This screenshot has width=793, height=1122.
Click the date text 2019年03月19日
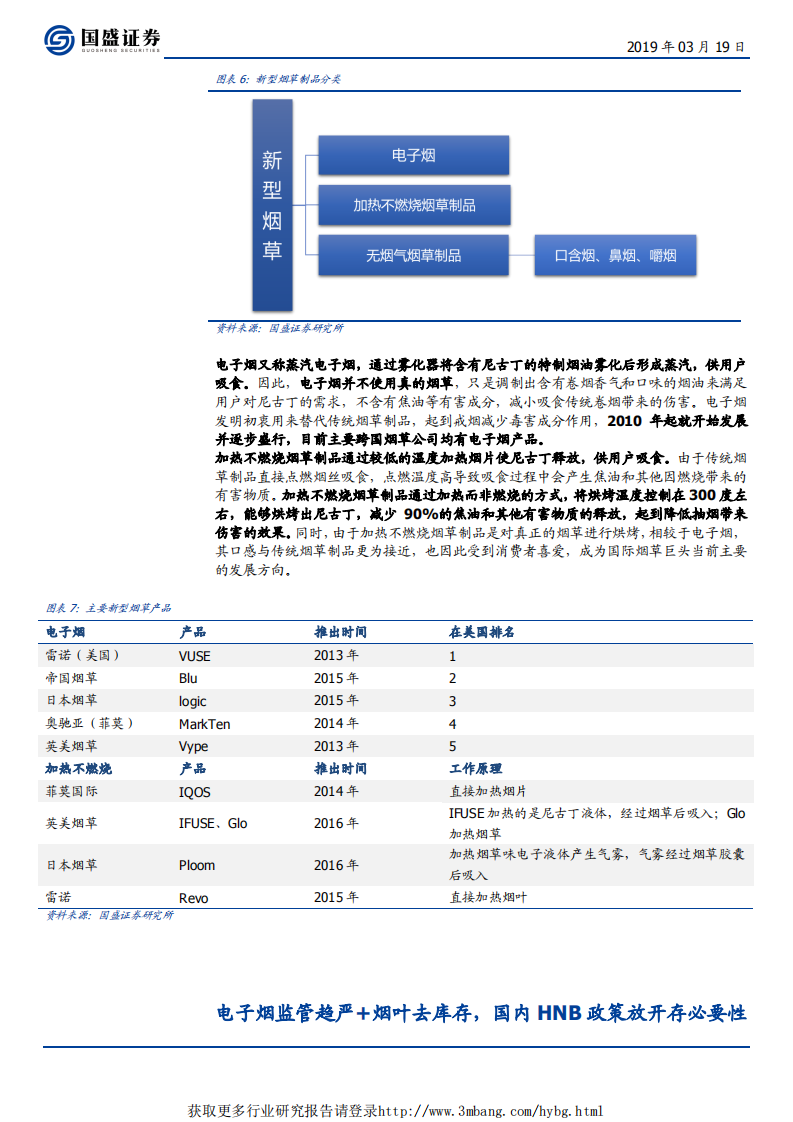point(686,47)
